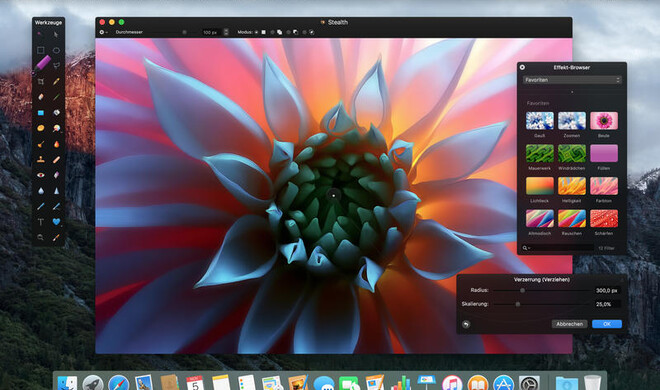Select the Elliptical Marquee tool
660x390 pixels.
56,50
